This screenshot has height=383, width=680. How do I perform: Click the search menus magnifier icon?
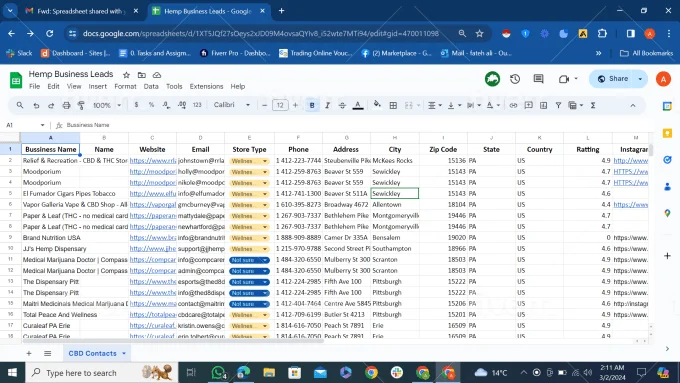pos(20,105)
